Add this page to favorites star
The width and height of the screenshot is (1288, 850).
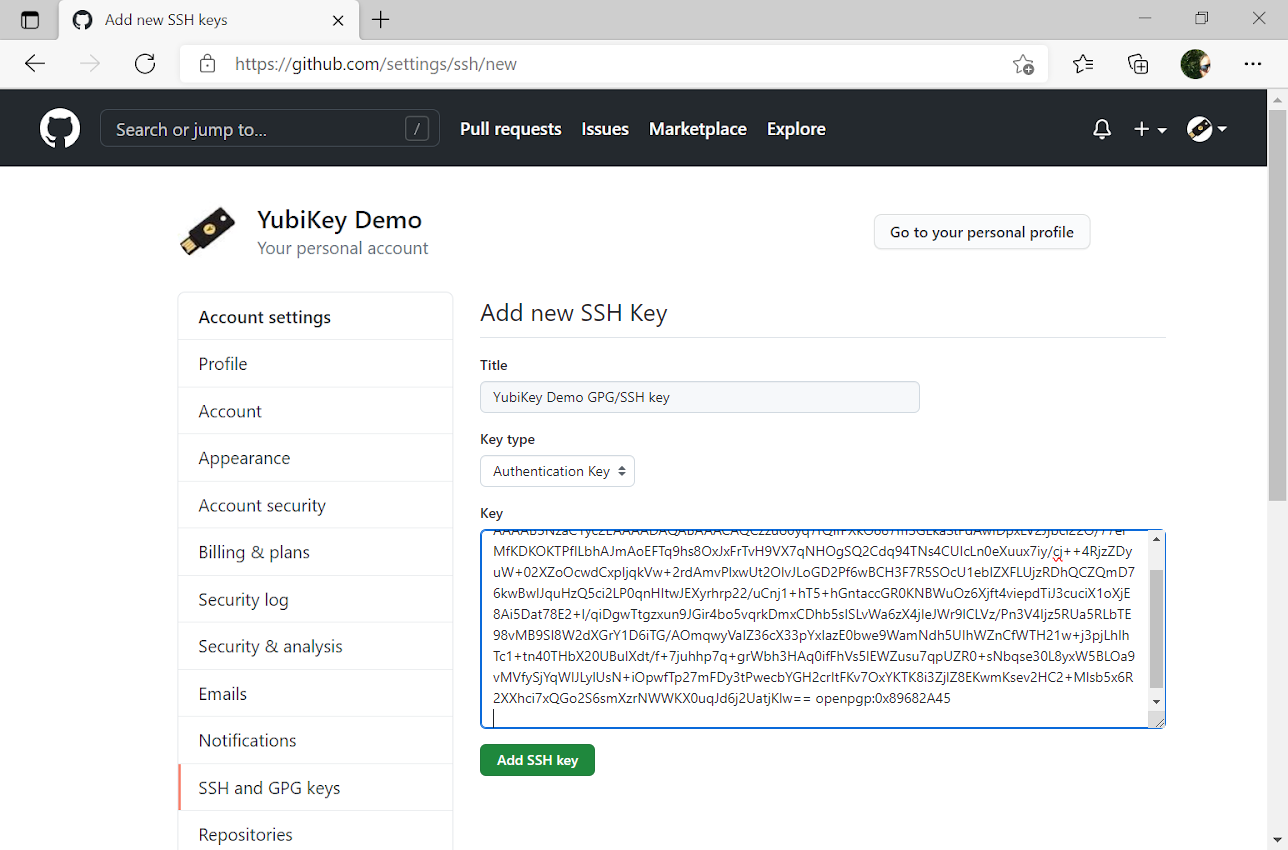(x=1023, y=64)
